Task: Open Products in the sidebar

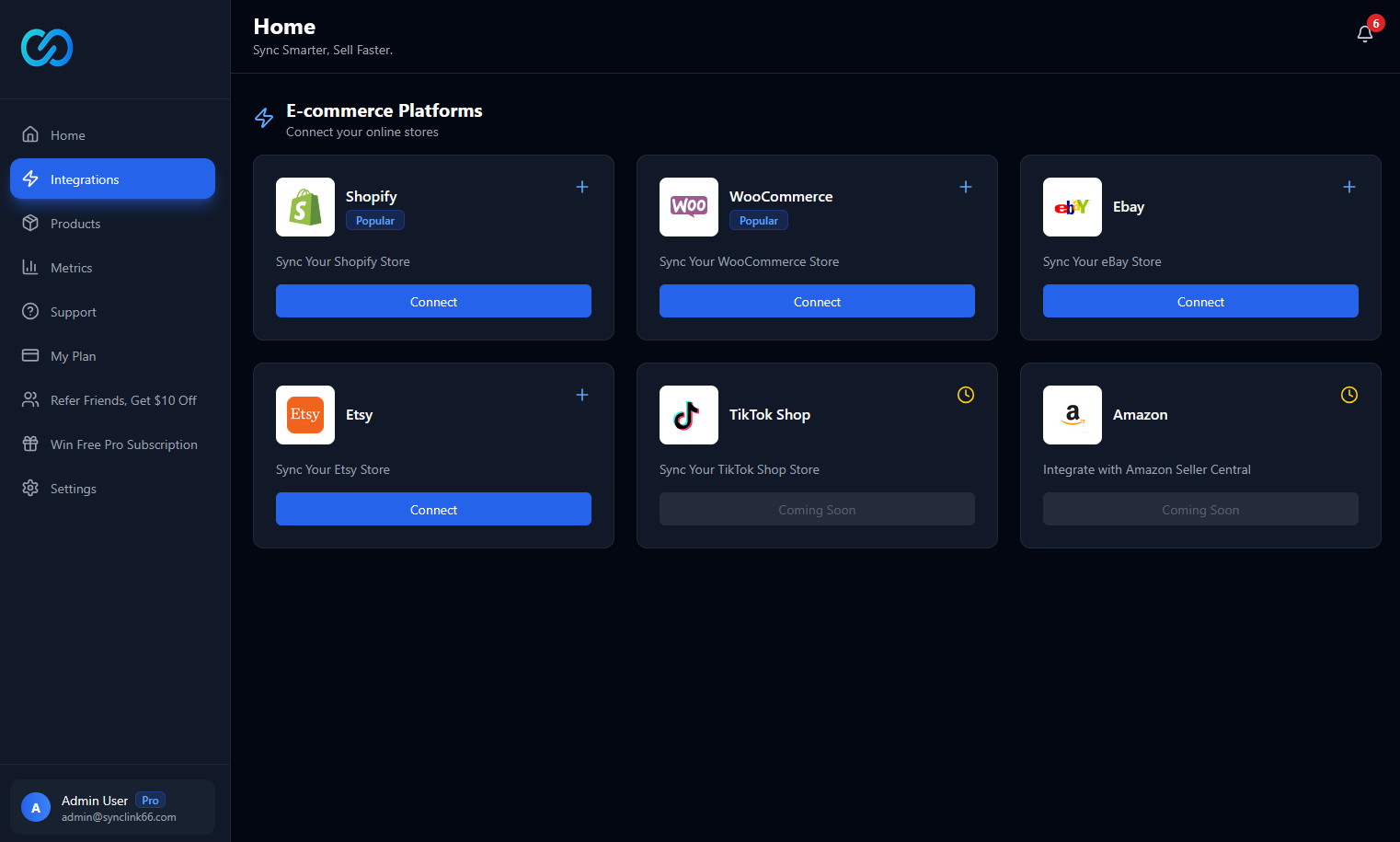Action: coord(112,223)
